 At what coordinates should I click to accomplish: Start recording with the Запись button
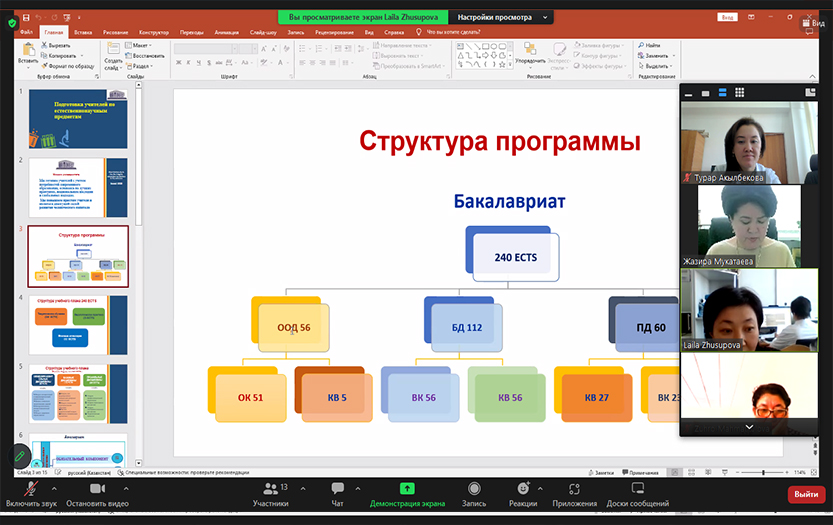pos(471,489)
